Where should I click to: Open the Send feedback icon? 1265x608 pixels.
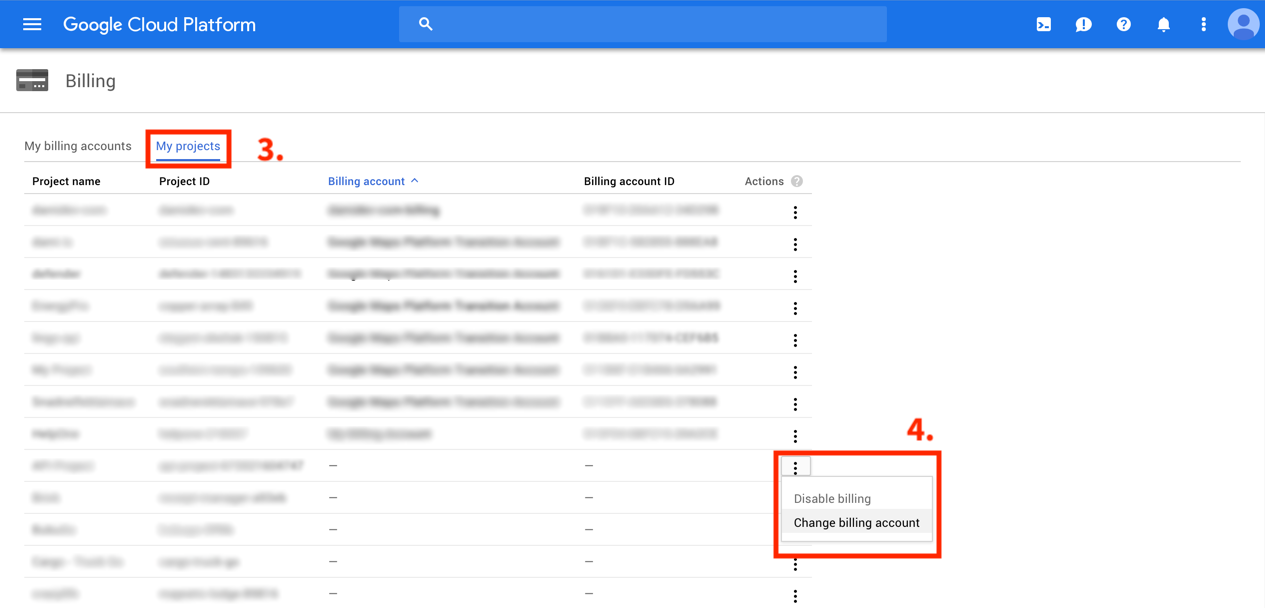click(1083, 24)
